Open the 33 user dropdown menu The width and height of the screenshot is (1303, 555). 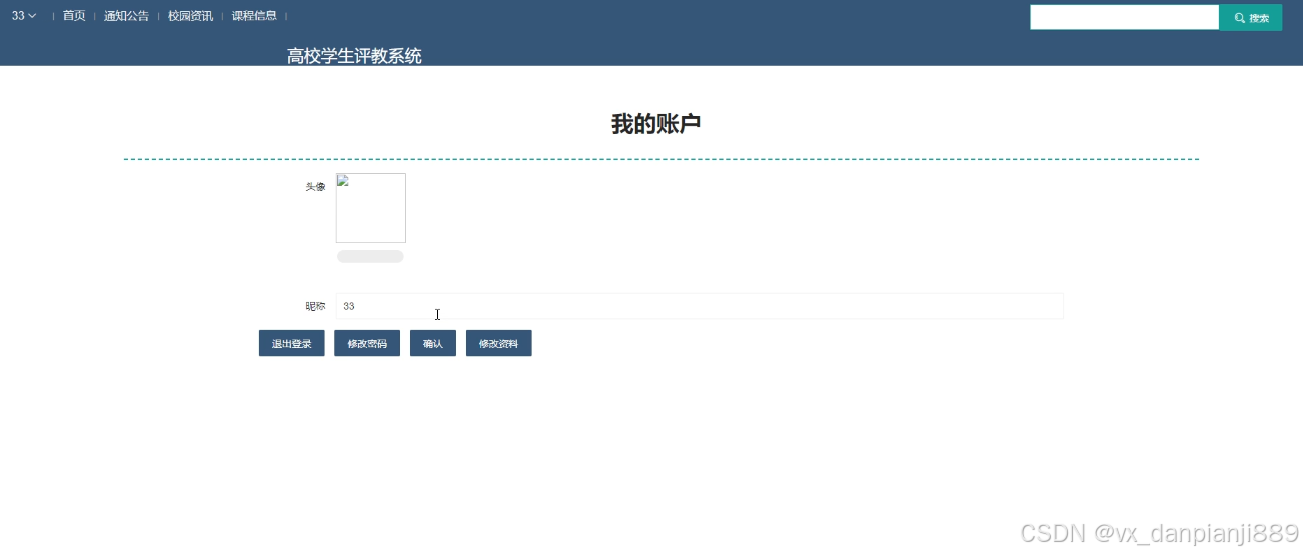(x=24, y=16)
